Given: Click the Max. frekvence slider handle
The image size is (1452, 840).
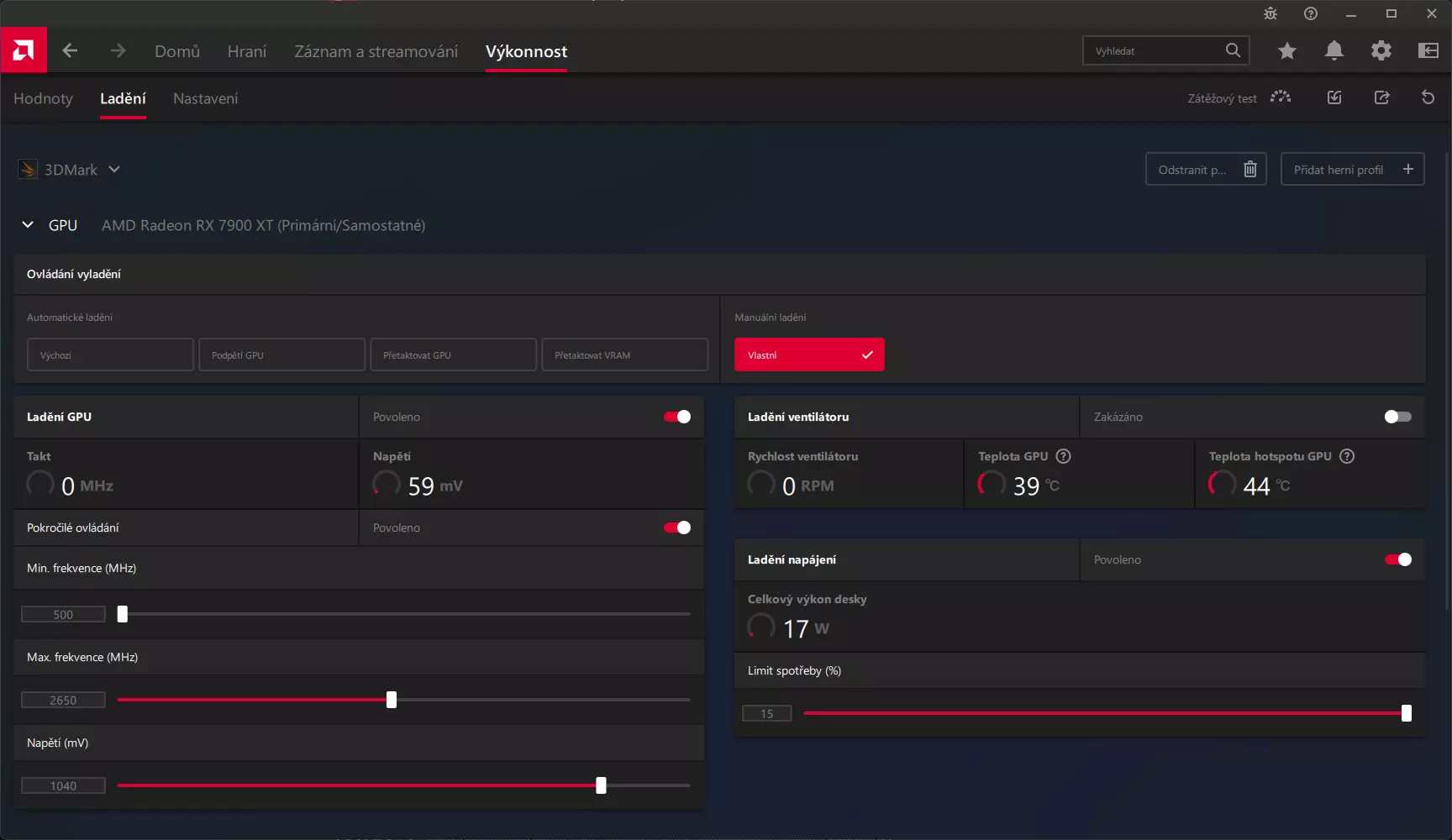Looking at the screenshot, I should click(392, 700).
